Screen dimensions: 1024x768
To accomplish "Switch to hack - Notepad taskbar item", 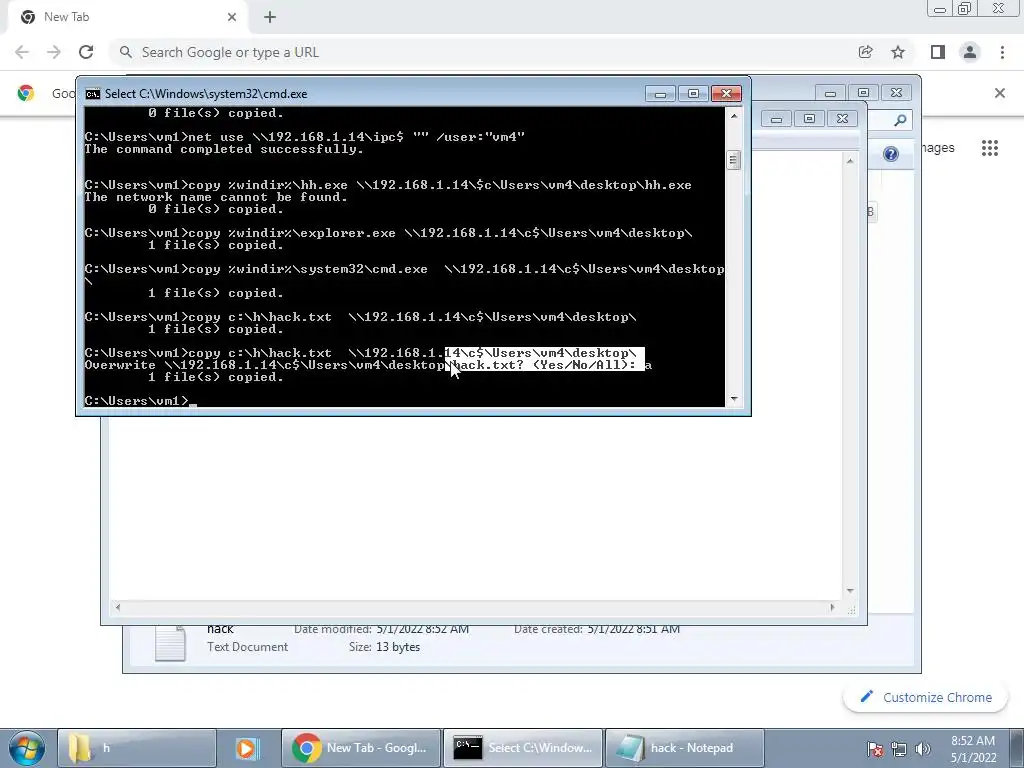I will [684, 748].
